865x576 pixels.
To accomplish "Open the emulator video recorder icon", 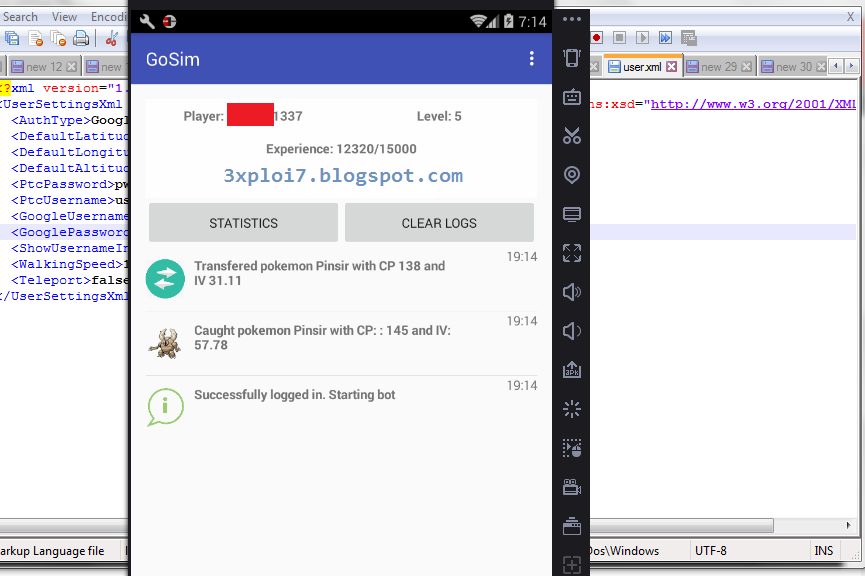I will [572, 487].
